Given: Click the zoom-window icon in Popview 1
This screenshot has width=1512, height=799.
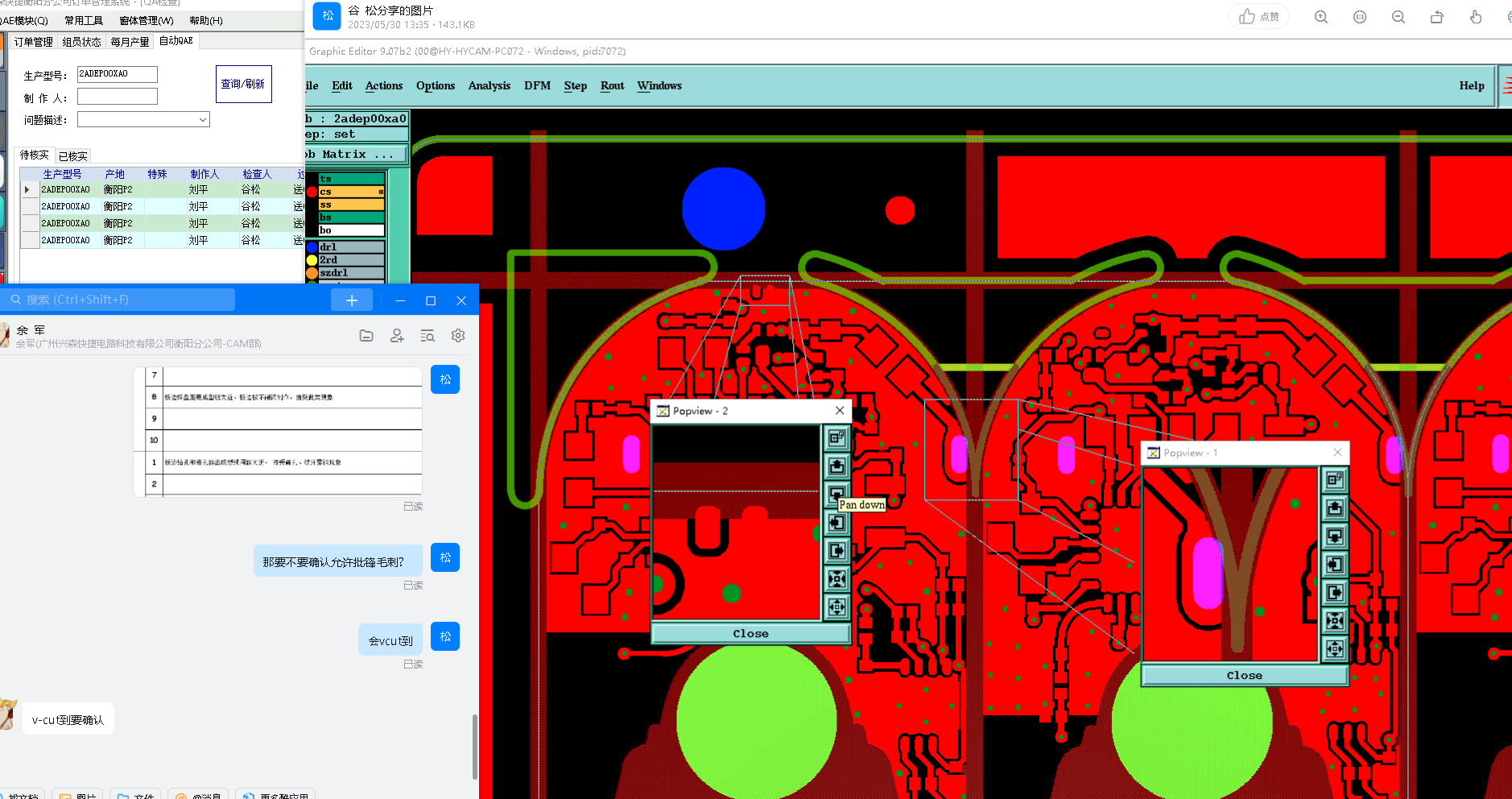Looking at the screenshot, I should point(1334,480).
